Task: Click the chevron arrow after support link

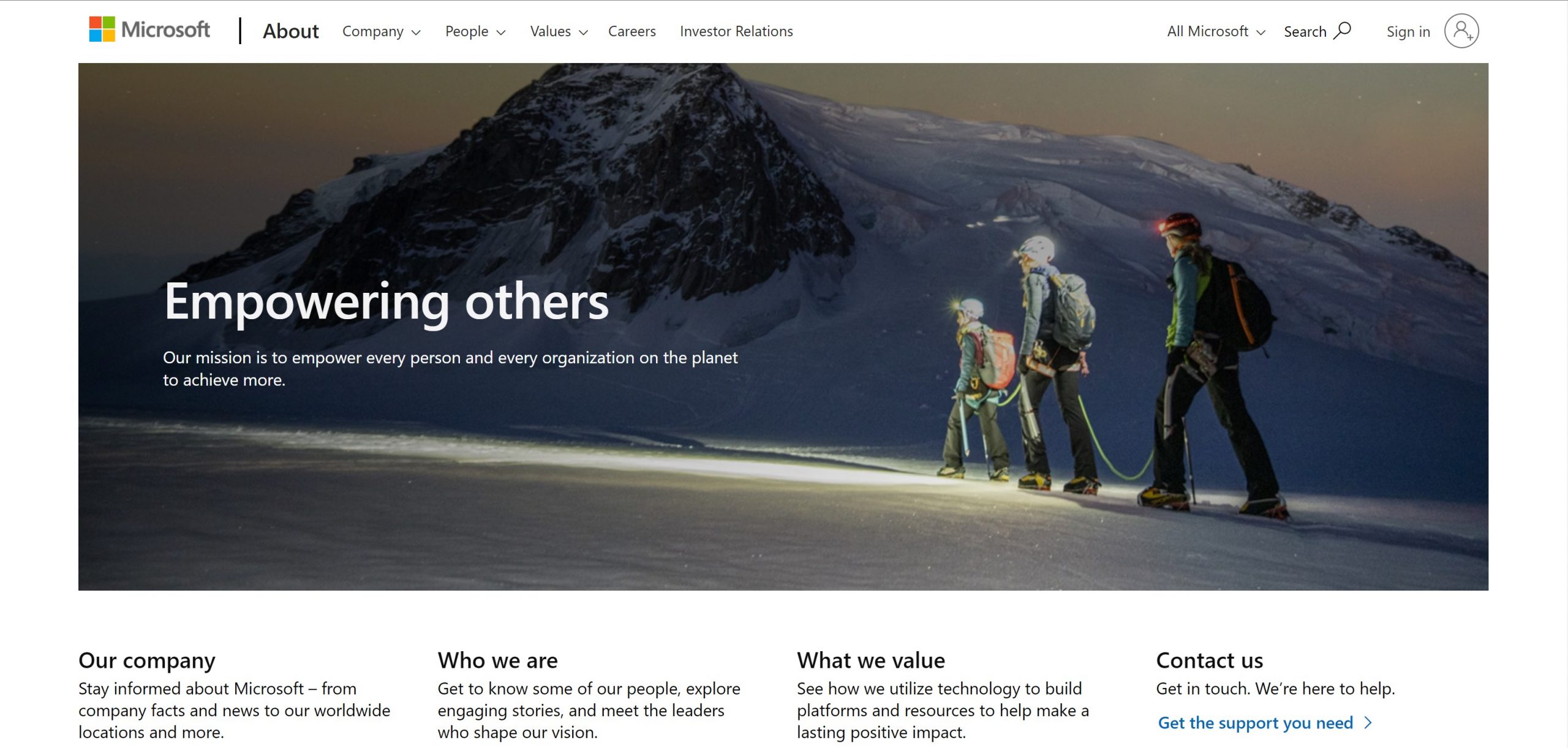Action: point(1368,723)
